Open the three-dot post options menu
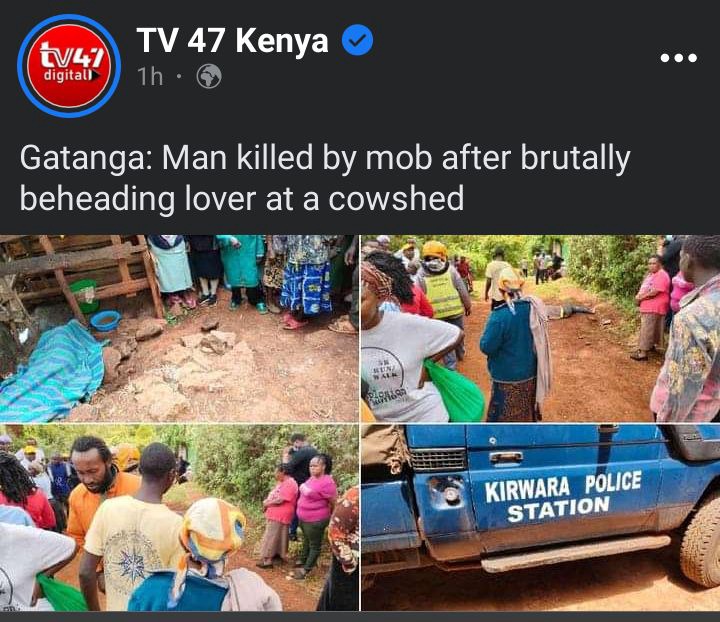 pyautogui.click(x=678, y=58)
